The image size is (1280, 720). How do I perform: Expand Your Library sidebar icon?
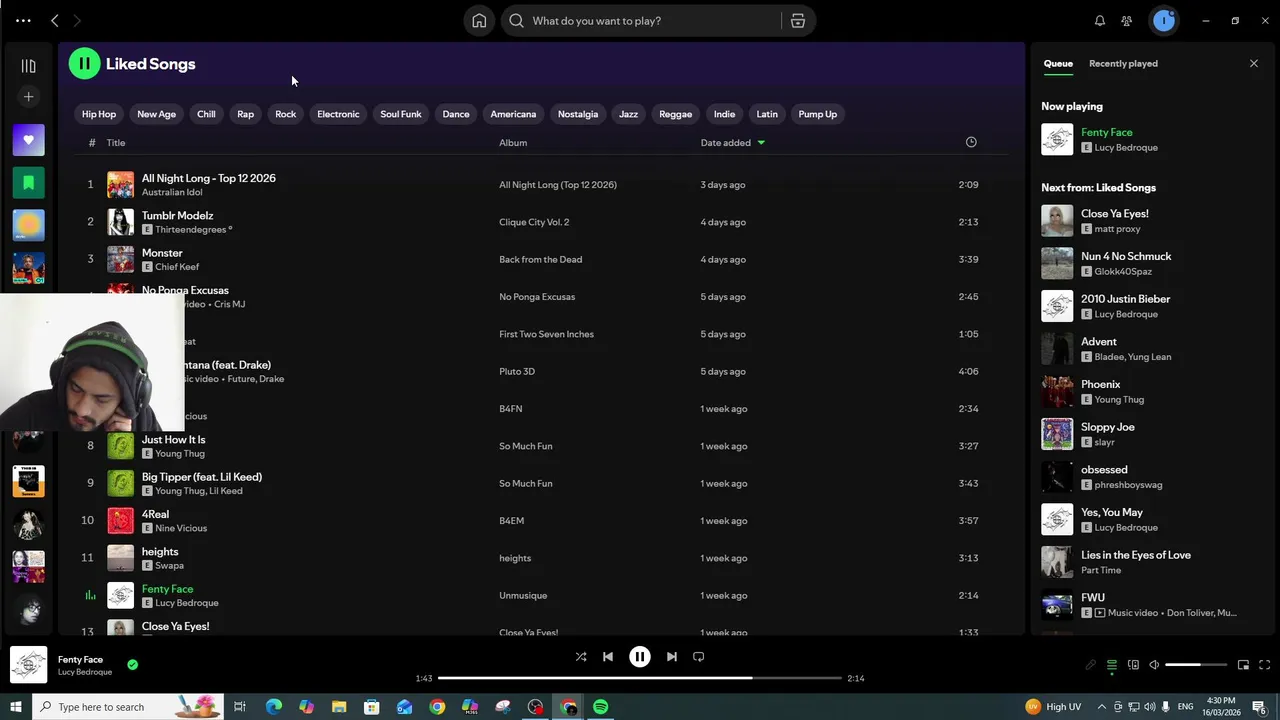[28, 66]
